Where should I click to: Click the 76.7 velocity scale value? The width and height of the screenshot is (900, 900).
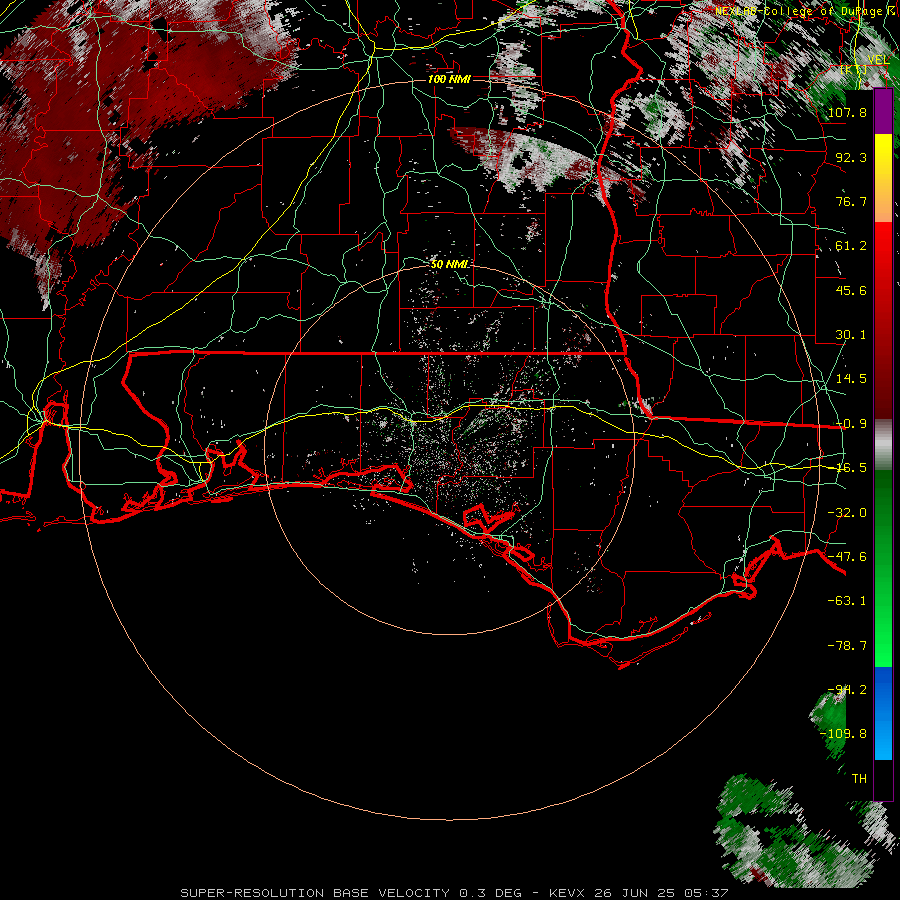coord(851,201)
